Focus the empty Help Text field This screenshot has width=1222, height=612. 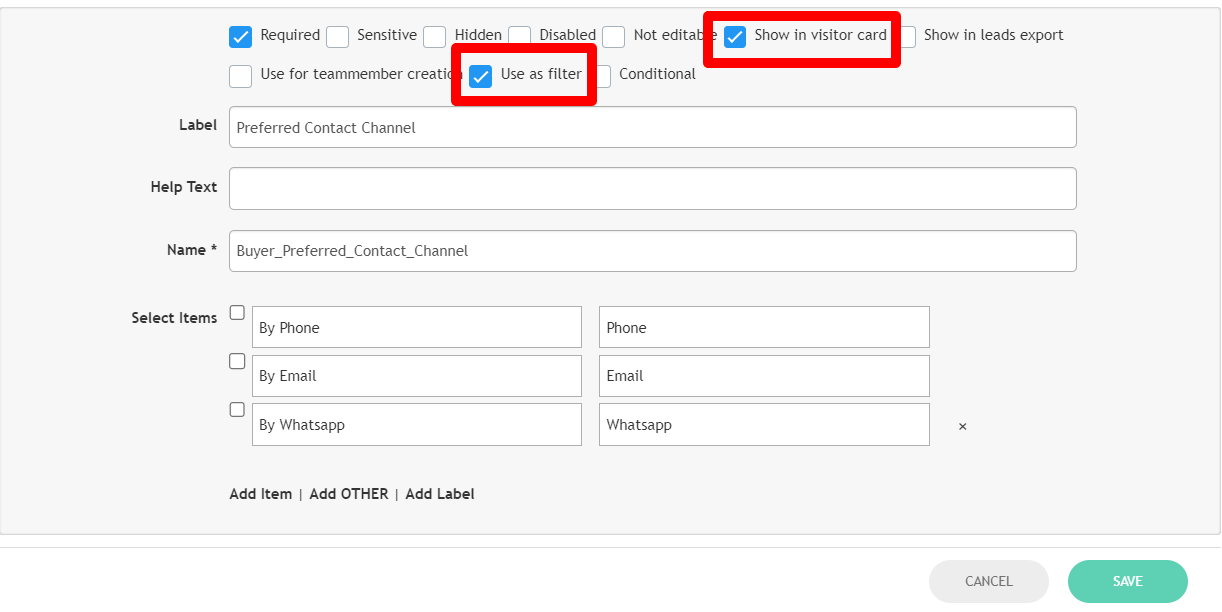coord(652,189)
